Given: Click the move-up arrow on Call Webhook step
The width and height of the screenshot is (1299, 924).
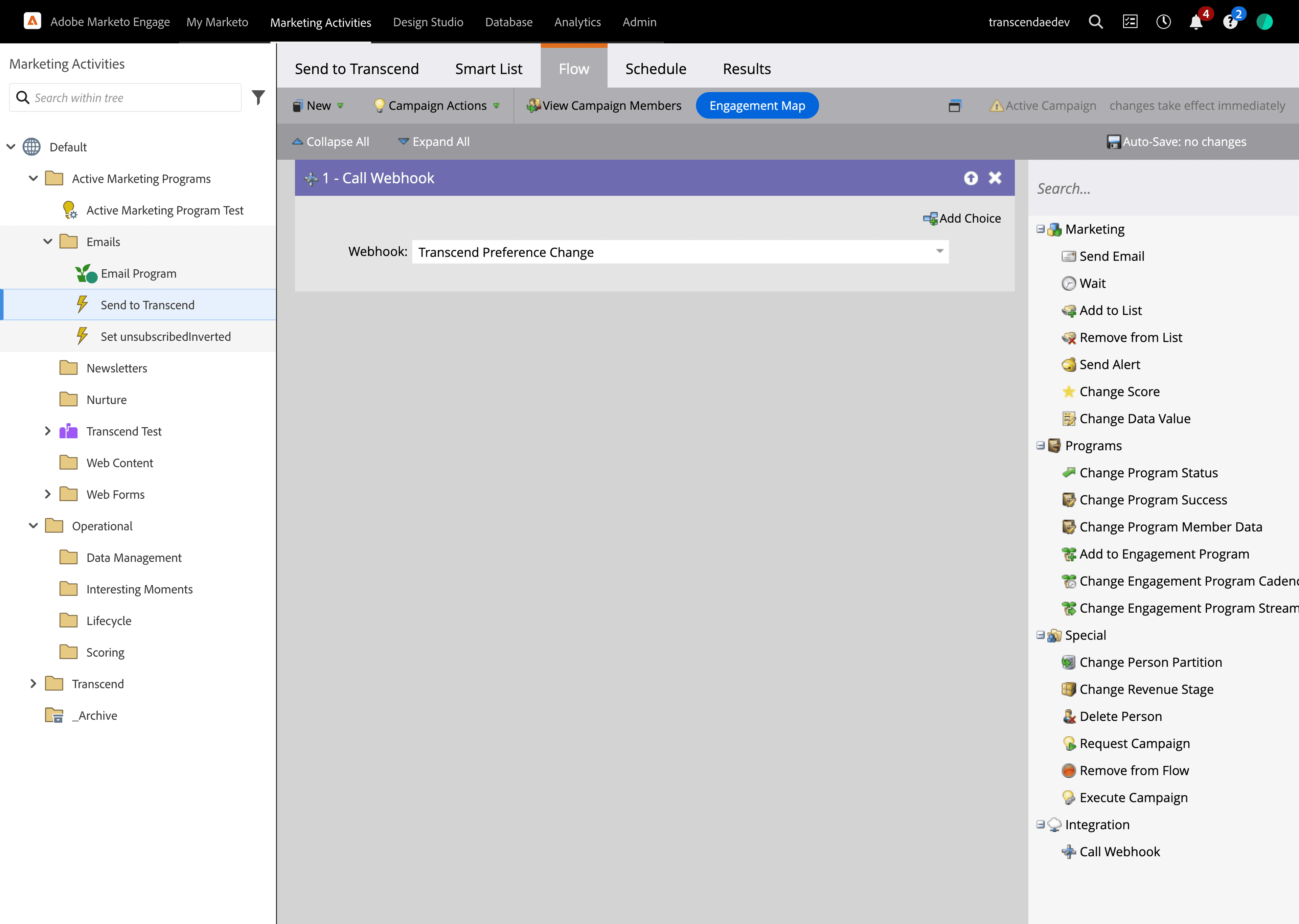Looking at the screenshot, I should coord(971,178).
